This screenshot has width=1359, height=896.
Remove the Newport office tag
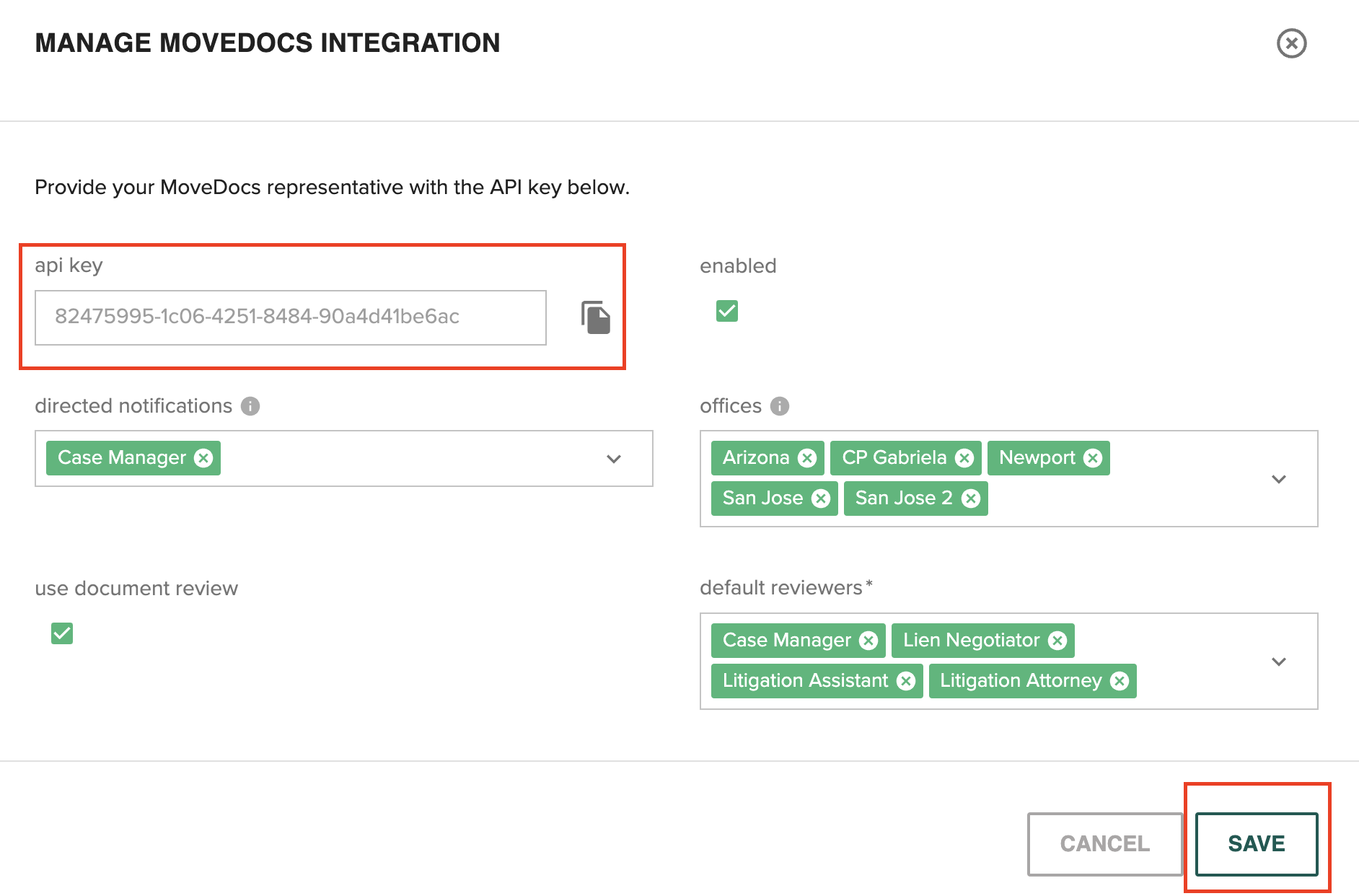coord(1093,458)
